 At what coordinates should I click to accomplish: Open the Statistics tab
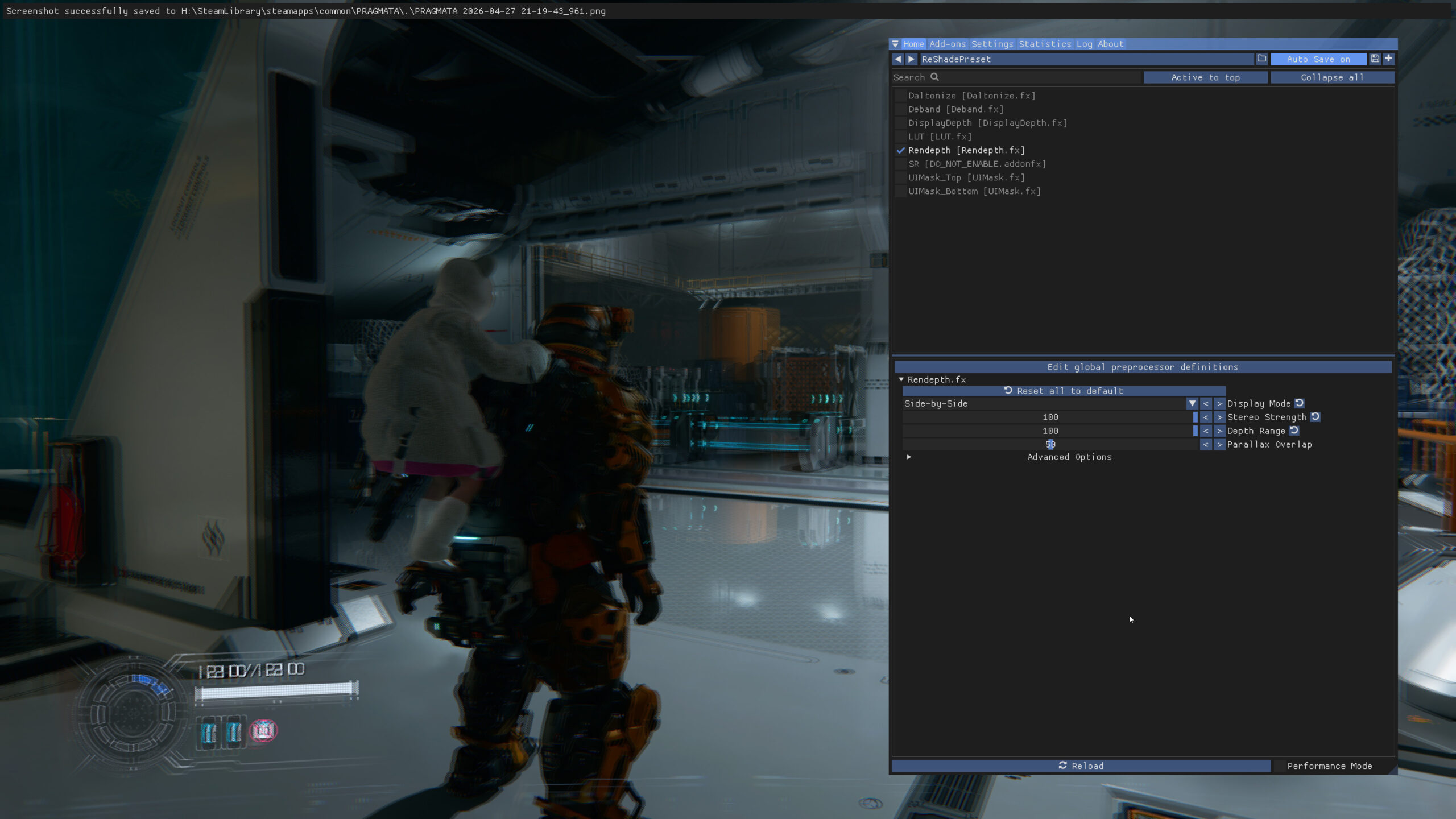point(1045,44)
